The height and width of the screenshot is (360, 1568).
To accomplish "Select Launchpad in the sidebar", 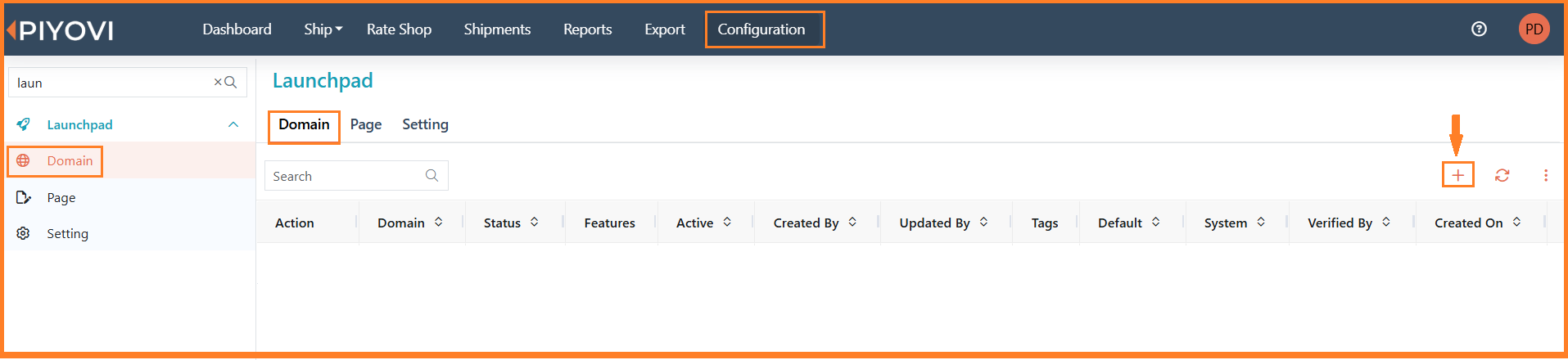I will (79, 124).
